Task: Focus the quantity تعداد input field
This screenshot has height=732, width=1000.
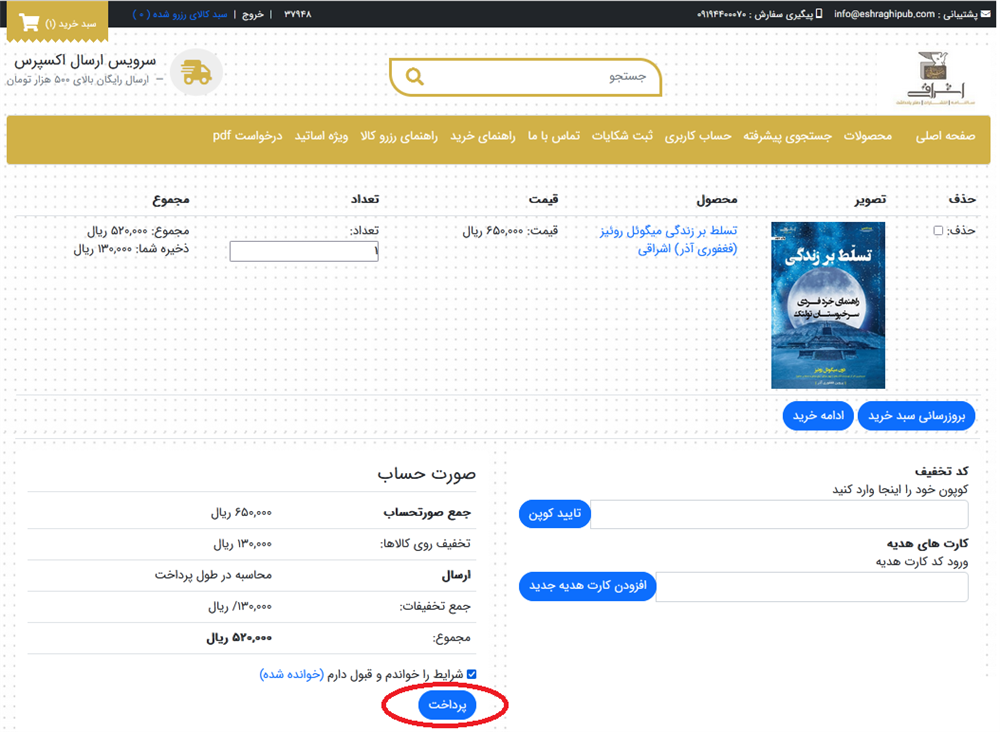Action: [304, 252]
